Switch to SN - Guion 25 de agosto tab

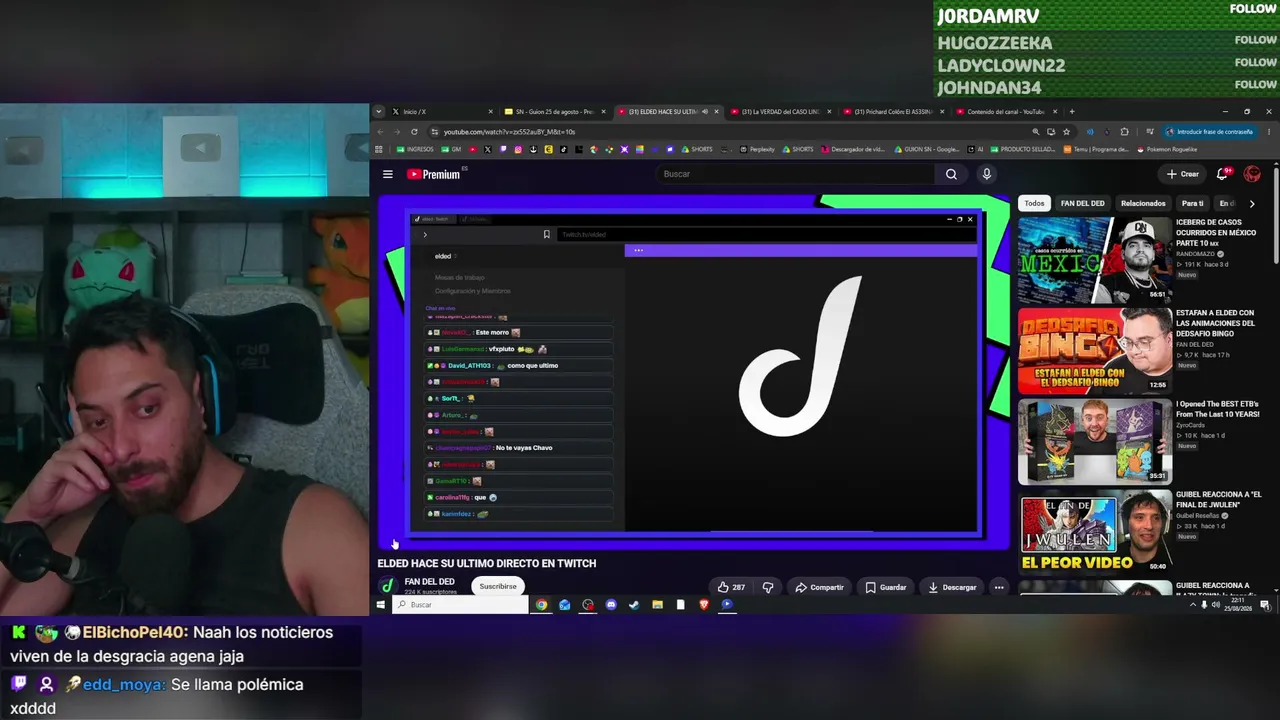tap(555, 112)
